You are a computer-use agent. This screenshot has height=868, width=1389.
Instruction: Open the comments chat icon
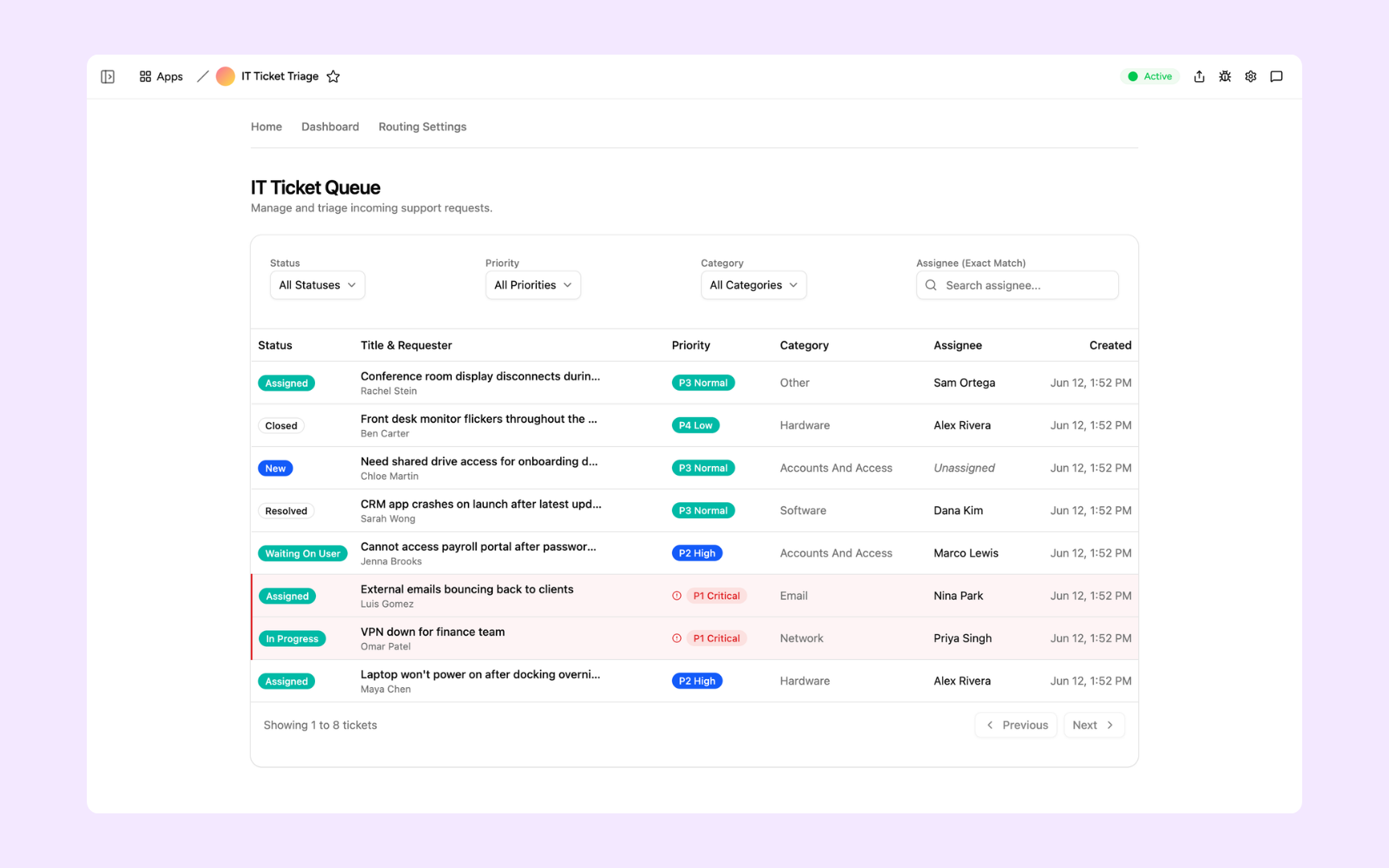(x=1276, y=76)
